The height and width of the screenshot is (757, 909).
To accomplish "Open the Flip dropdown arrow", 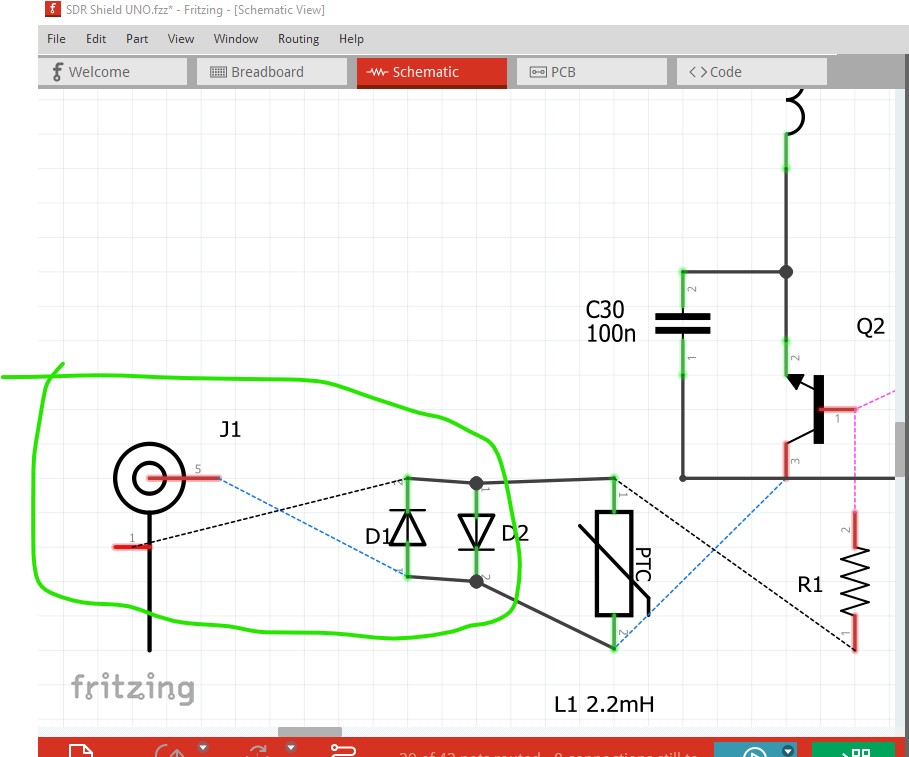I will click(x=291, y=747).
